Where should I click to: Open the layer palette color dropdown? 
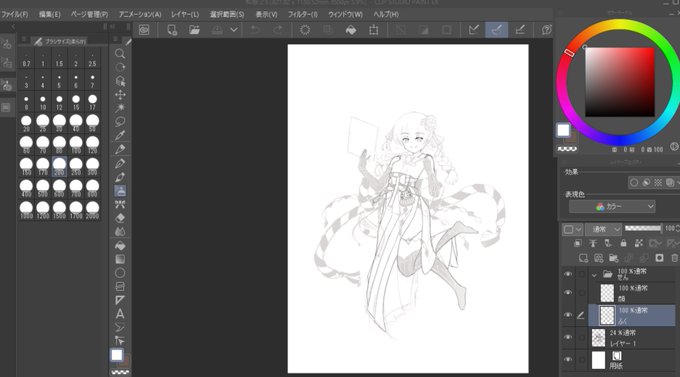tap(572, 229)
